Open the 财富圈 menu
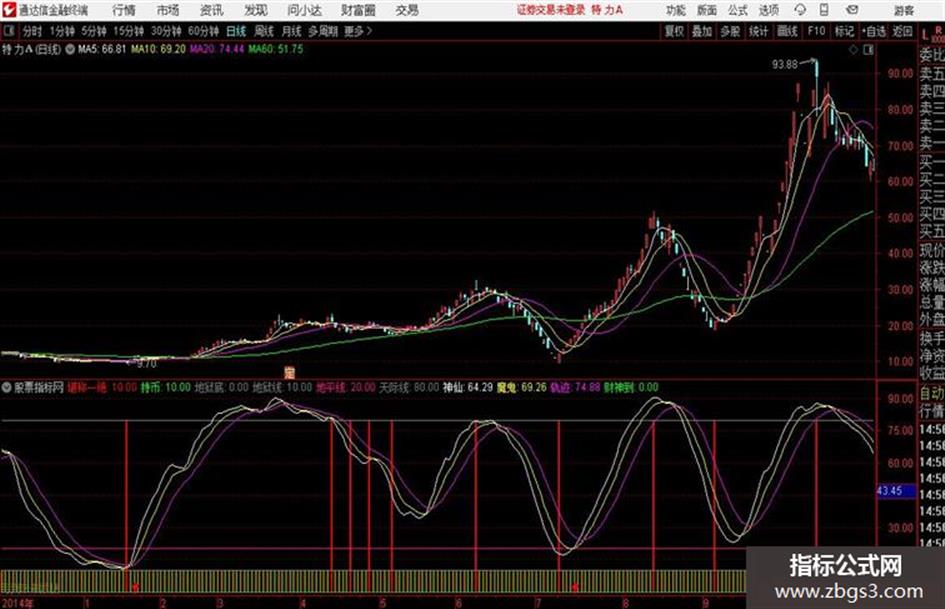The width and height of the screenshot is (945, 609). coord(358,10)
